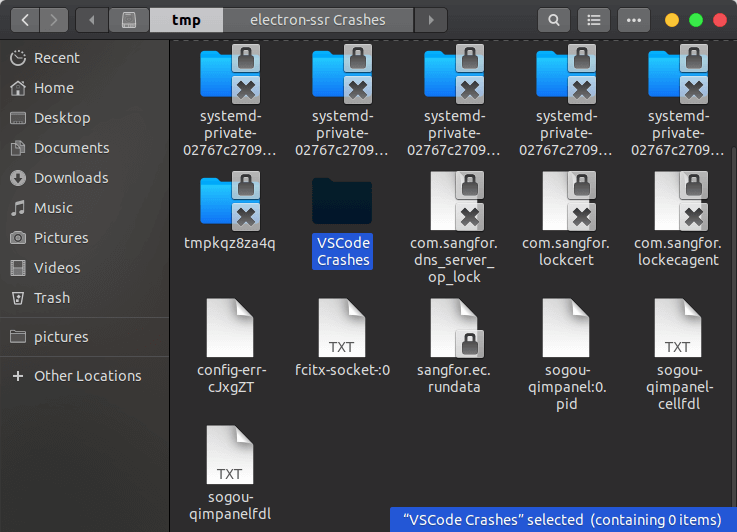Open Documents in the sidebar
737x532 pixels.
tap(85, 148)
